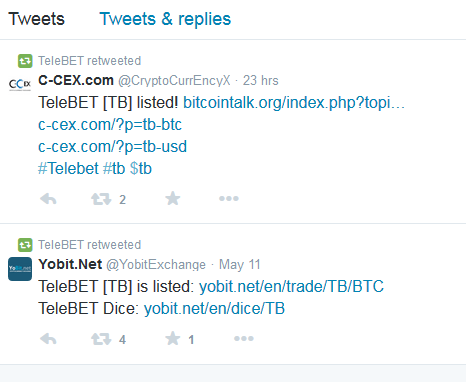Retweet the C-CEX.com TeleBET listing tweet
Screen dimensions: 466x382
tap(101, 199)
